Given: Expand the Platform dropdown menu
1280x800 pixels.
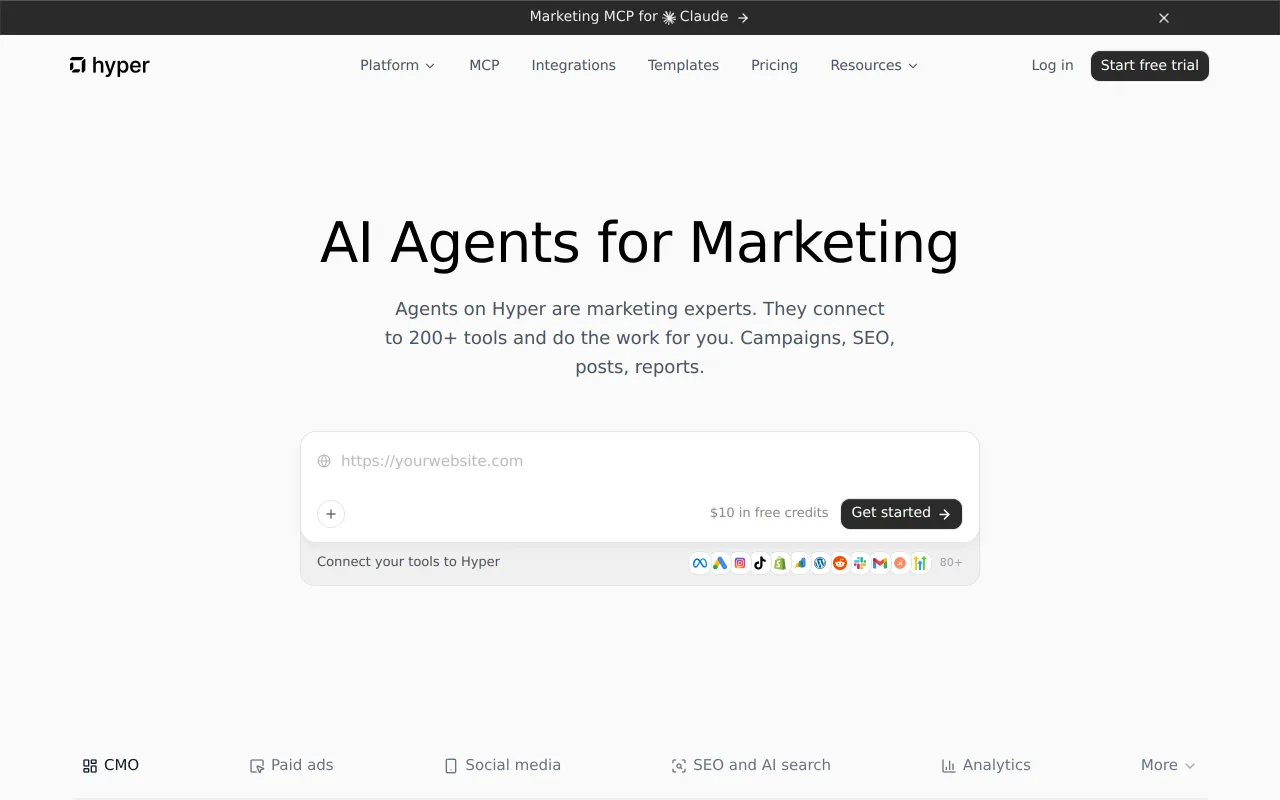Looking at the screenshot, I should (398, 65).
